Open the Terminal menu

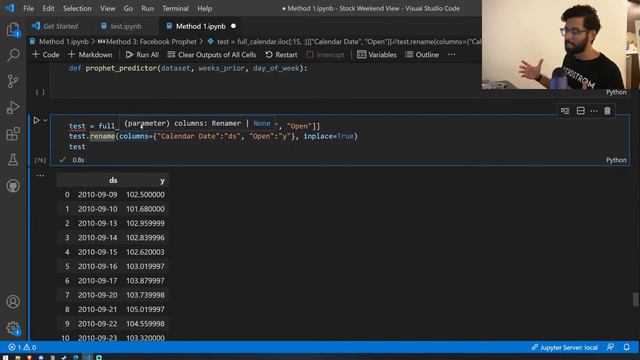coord(176,8)
